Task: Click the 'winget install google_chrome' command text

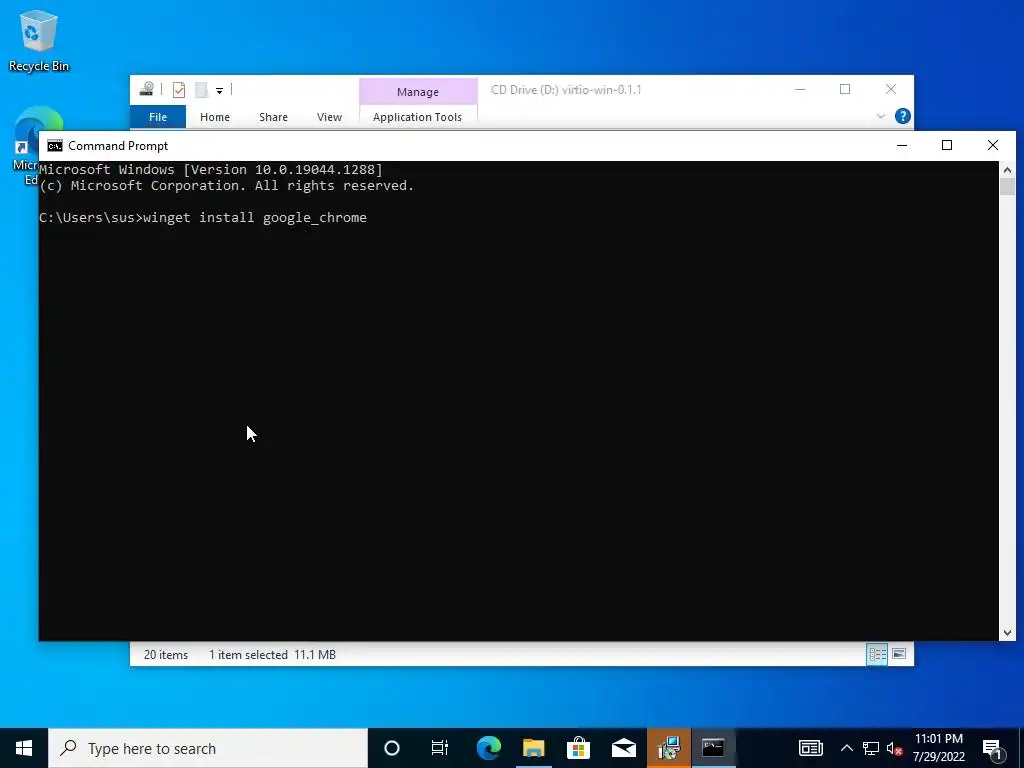Action: point(255,217)
